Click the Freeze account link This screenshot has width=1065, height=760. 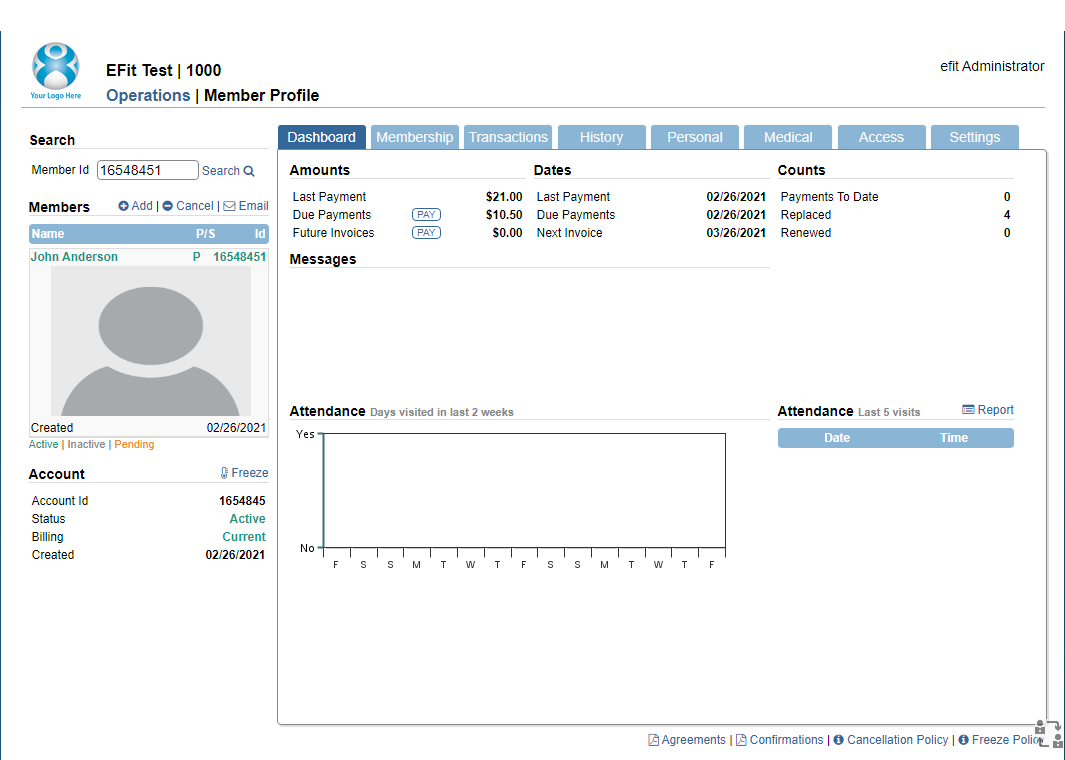(249, 473)
